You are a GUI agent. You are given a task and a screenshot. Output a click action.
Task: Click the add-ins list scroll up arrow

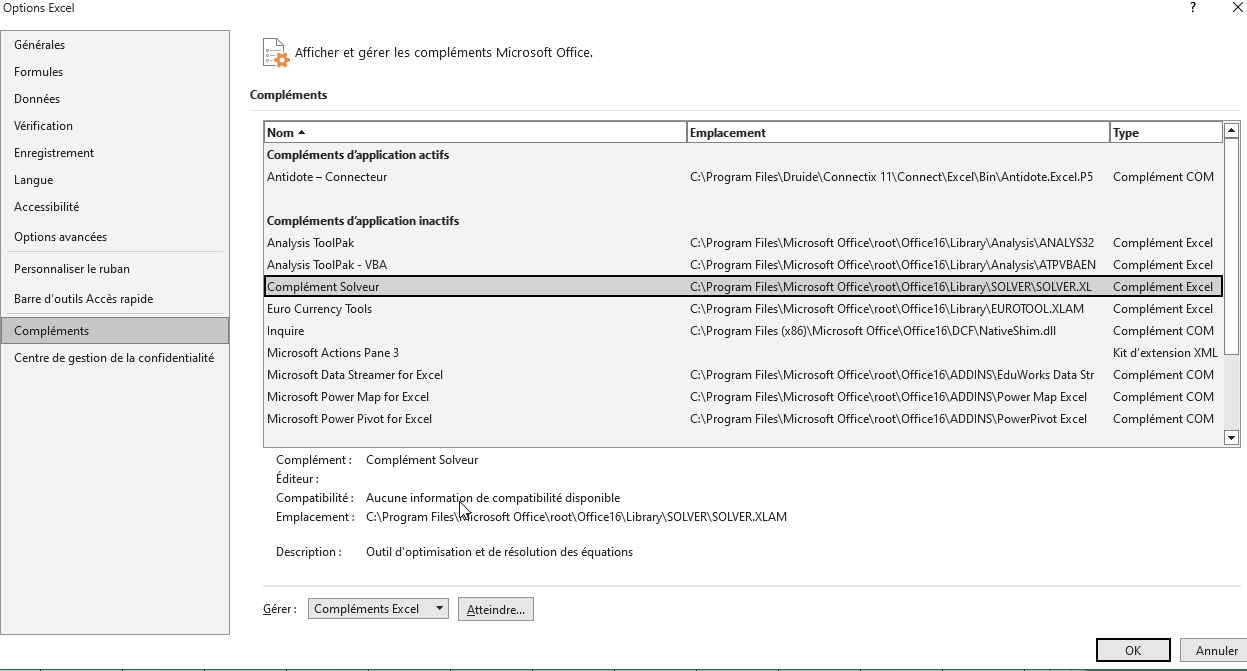[1231, 131]
